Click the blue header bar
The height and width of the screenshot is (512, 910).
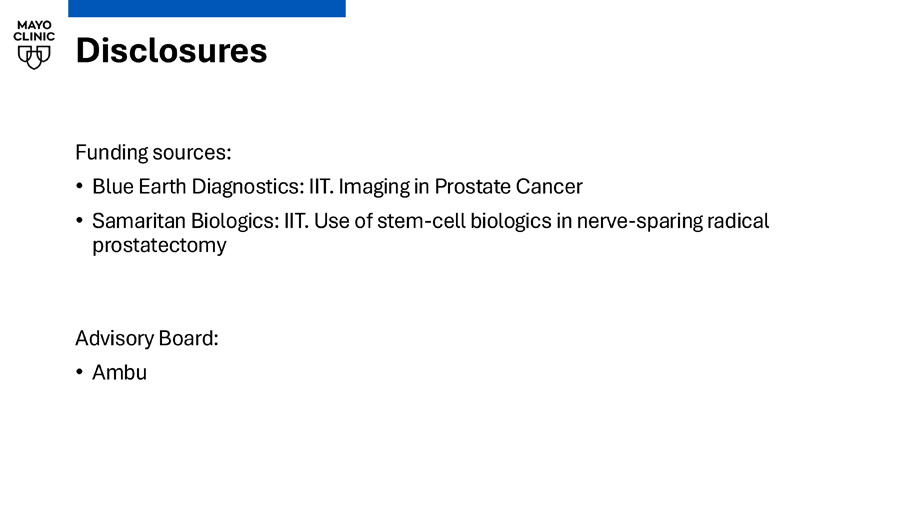[207, 8]
